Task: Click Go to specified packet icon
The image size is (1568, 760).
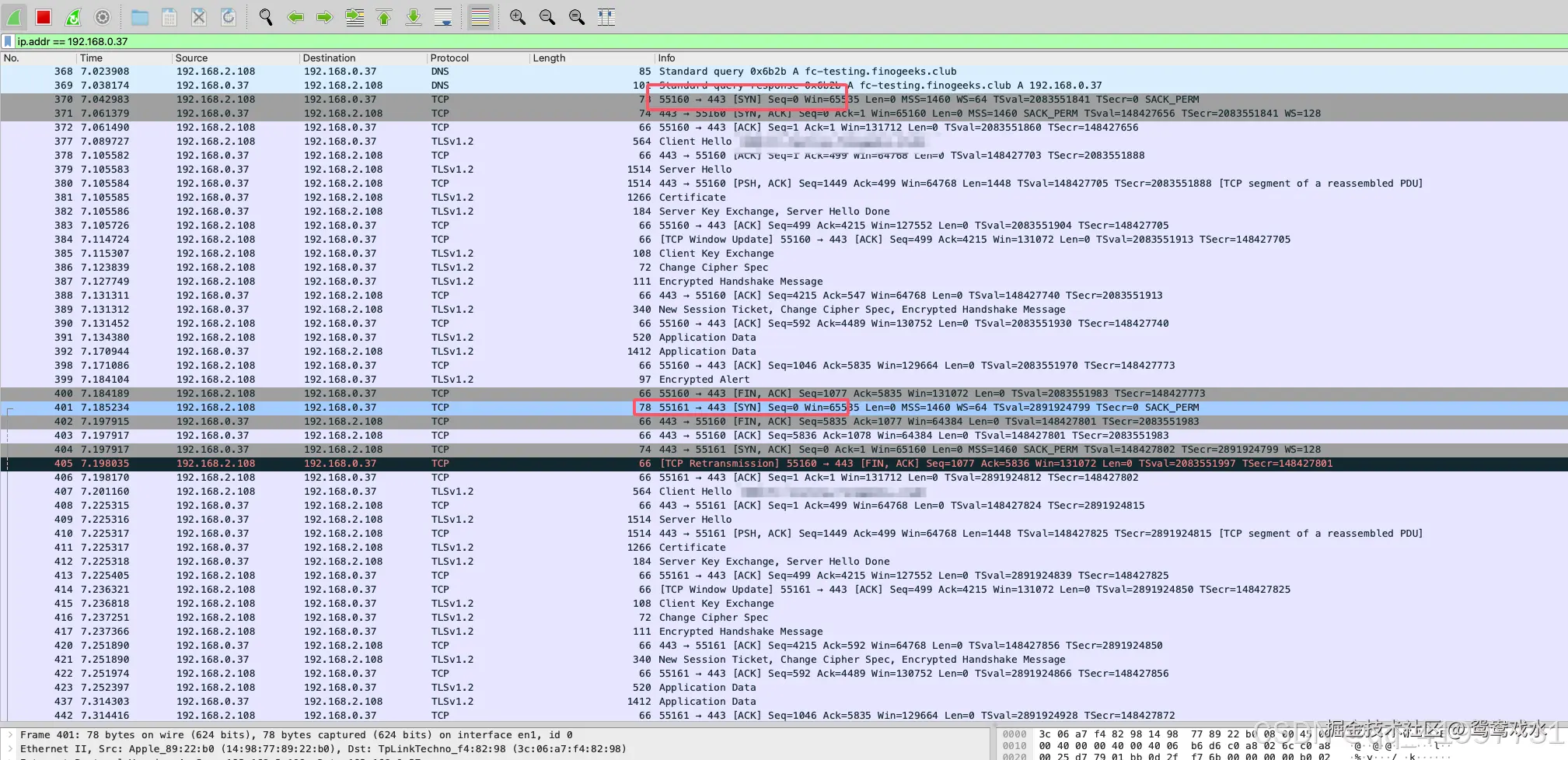Action: point(354,16)
